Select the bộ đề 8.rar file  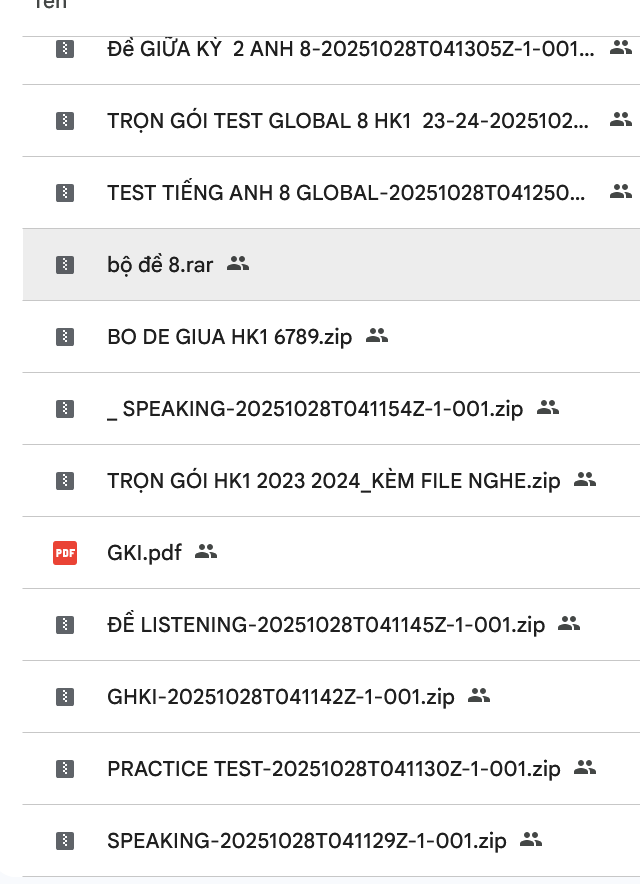160,266
